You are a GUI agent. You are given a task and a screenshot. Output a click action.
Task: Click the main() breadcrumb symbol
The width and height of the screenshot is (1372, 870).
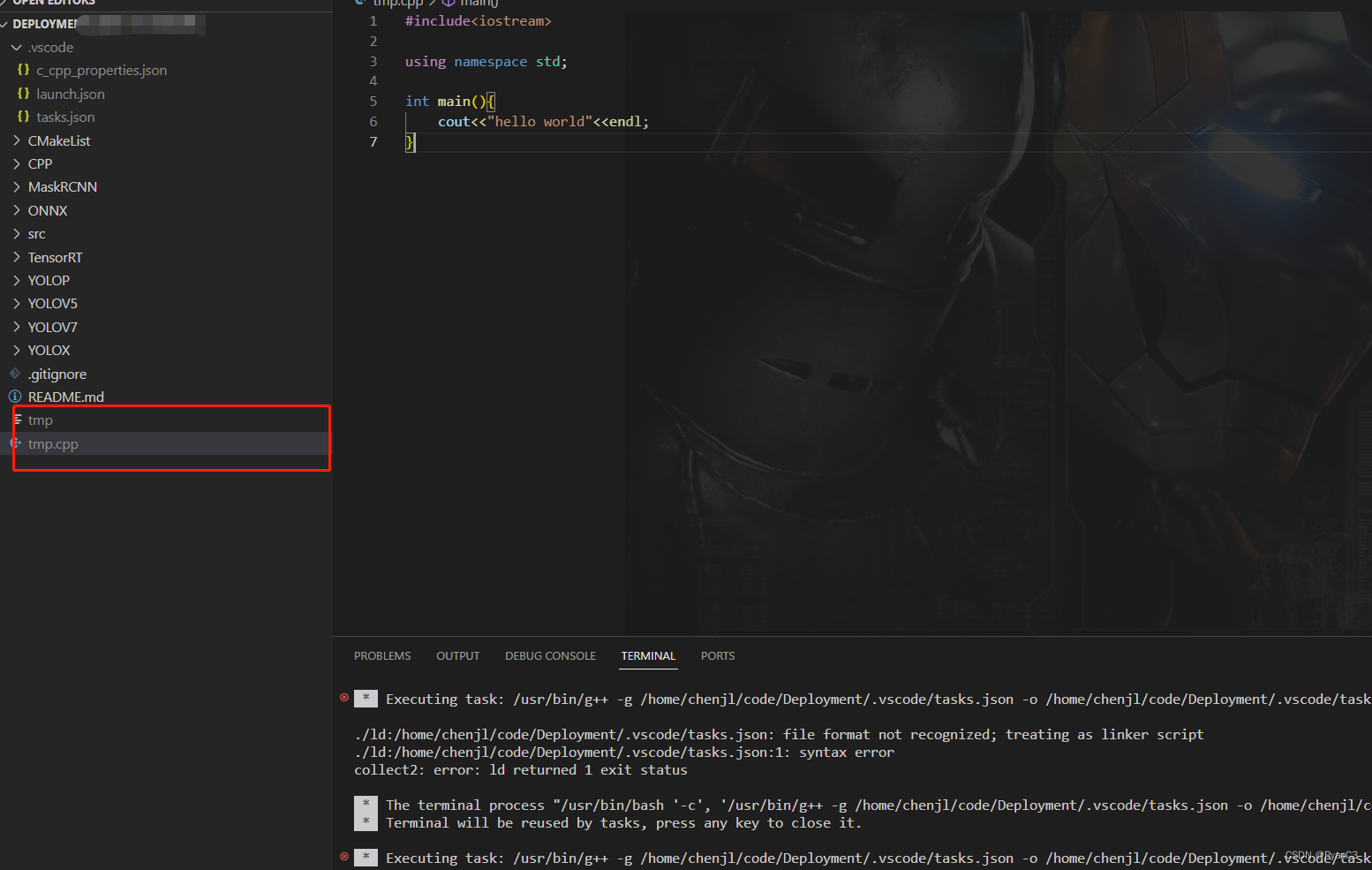[x=471, y=4]
